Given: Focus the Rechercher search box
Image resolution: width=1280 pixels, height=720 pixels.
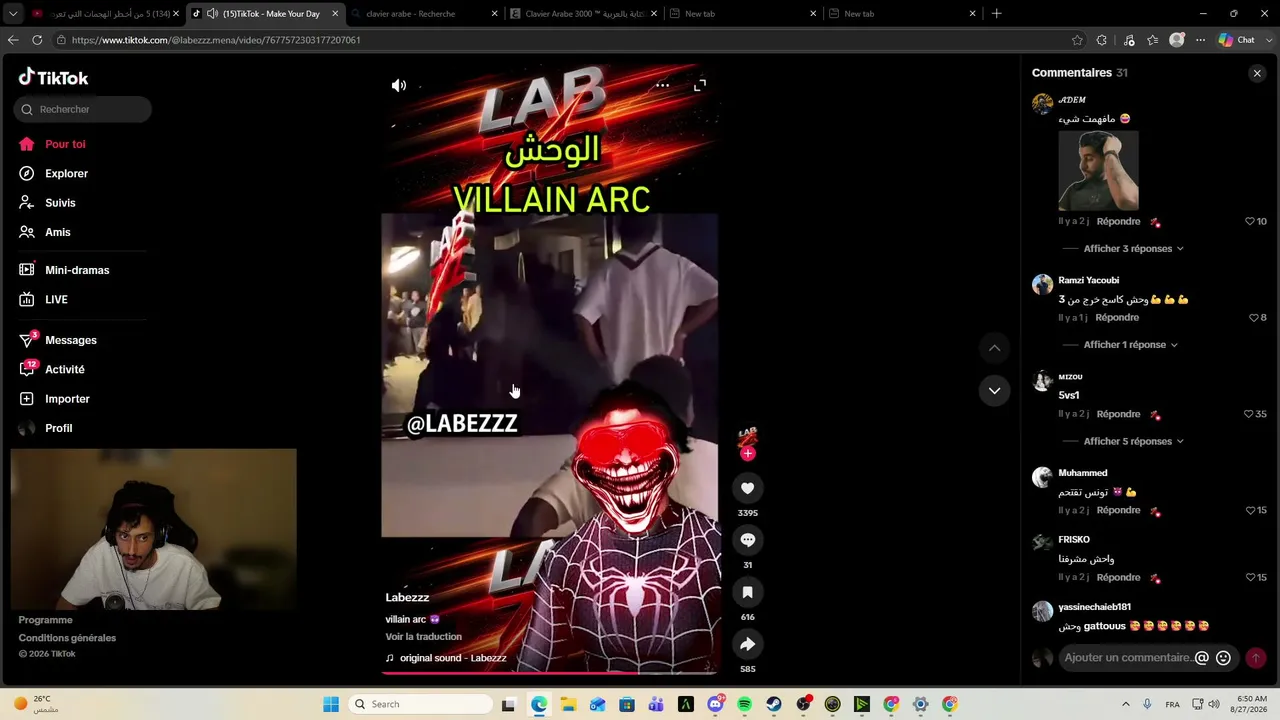Looking at the screenshot, I should (x=83, y=109).
